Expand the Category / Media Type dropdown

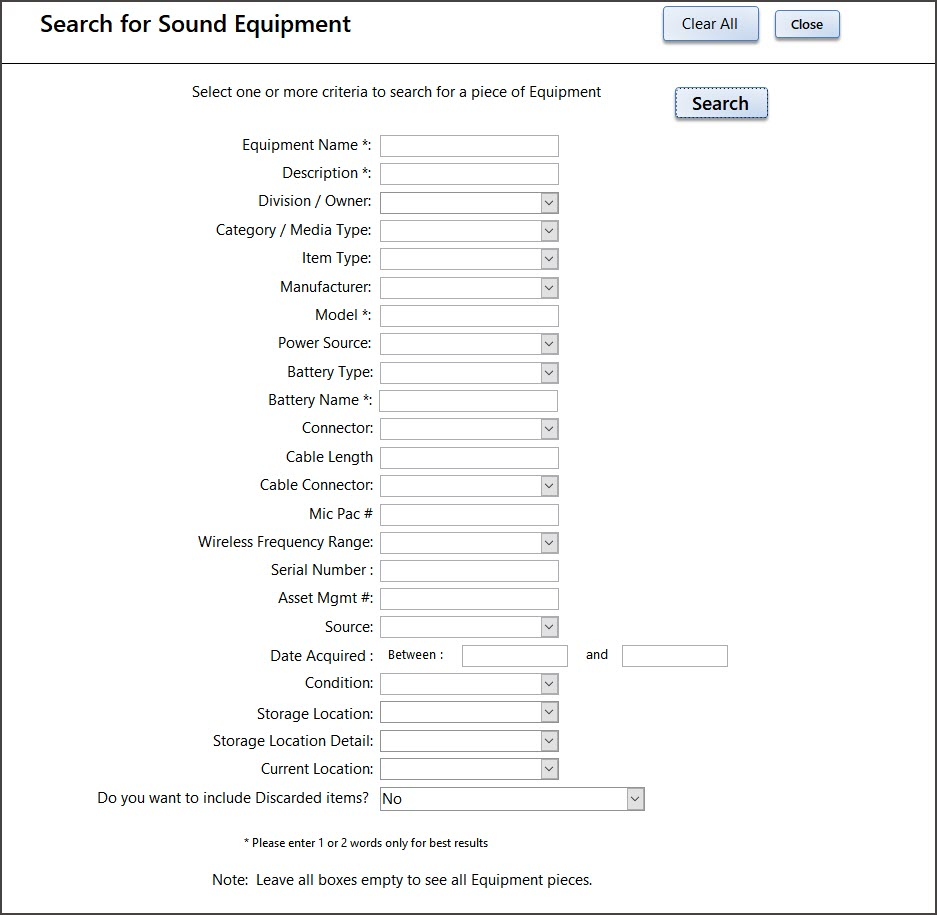(549, 231)
